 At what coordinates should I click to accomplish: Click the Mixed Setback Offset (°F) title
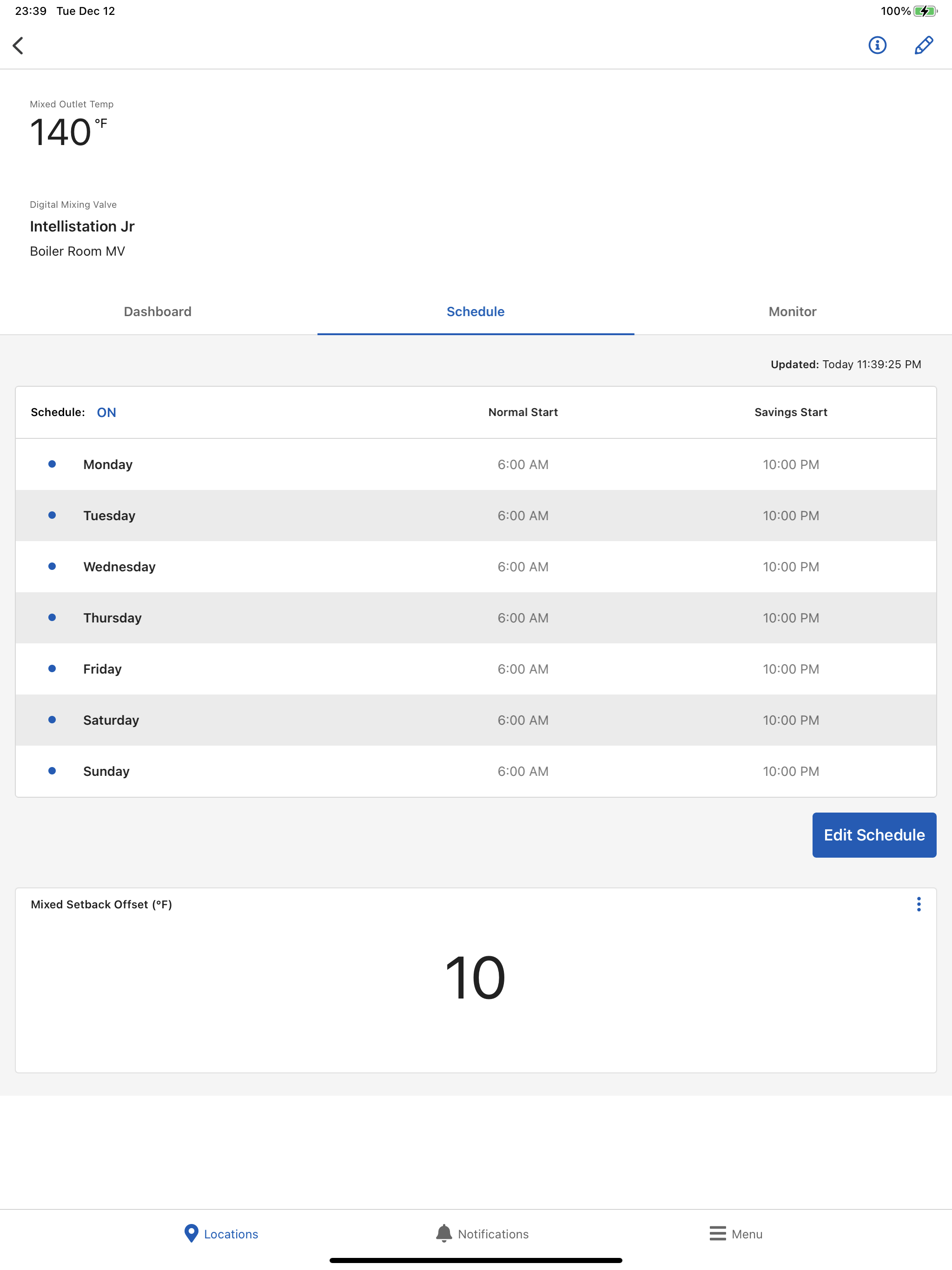pos(101,904)
